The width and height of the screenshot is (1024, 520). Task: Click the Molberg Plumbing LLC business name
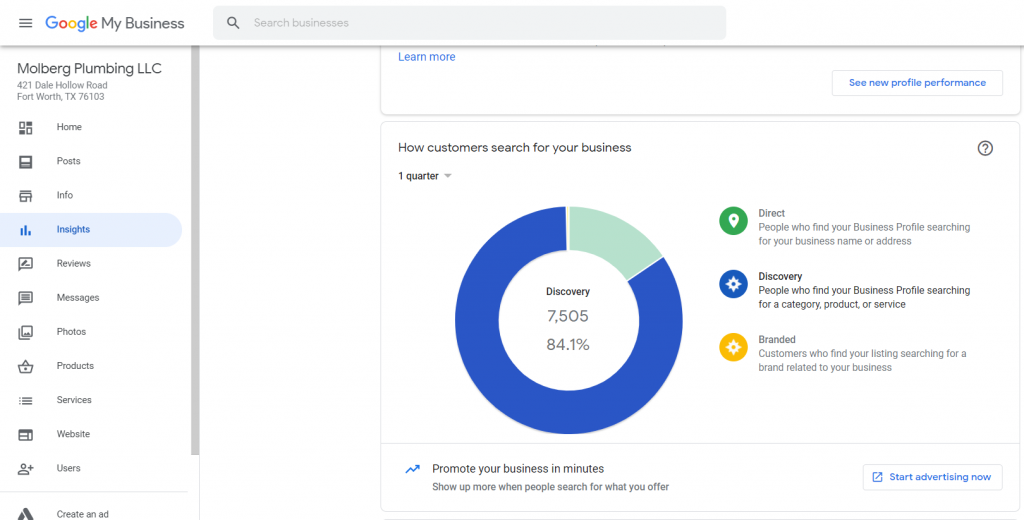(89, 69)
